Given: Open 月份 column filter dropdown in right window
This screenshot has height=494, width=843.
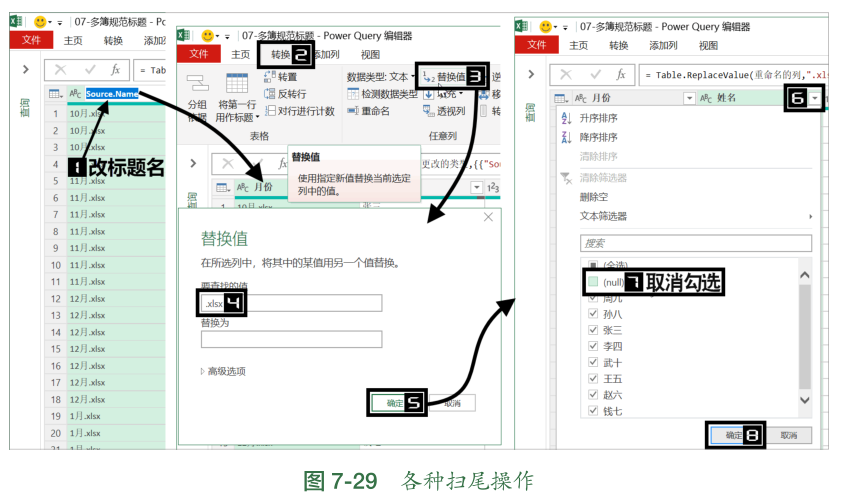Looking at the screenshot, I should pos(689,98).
